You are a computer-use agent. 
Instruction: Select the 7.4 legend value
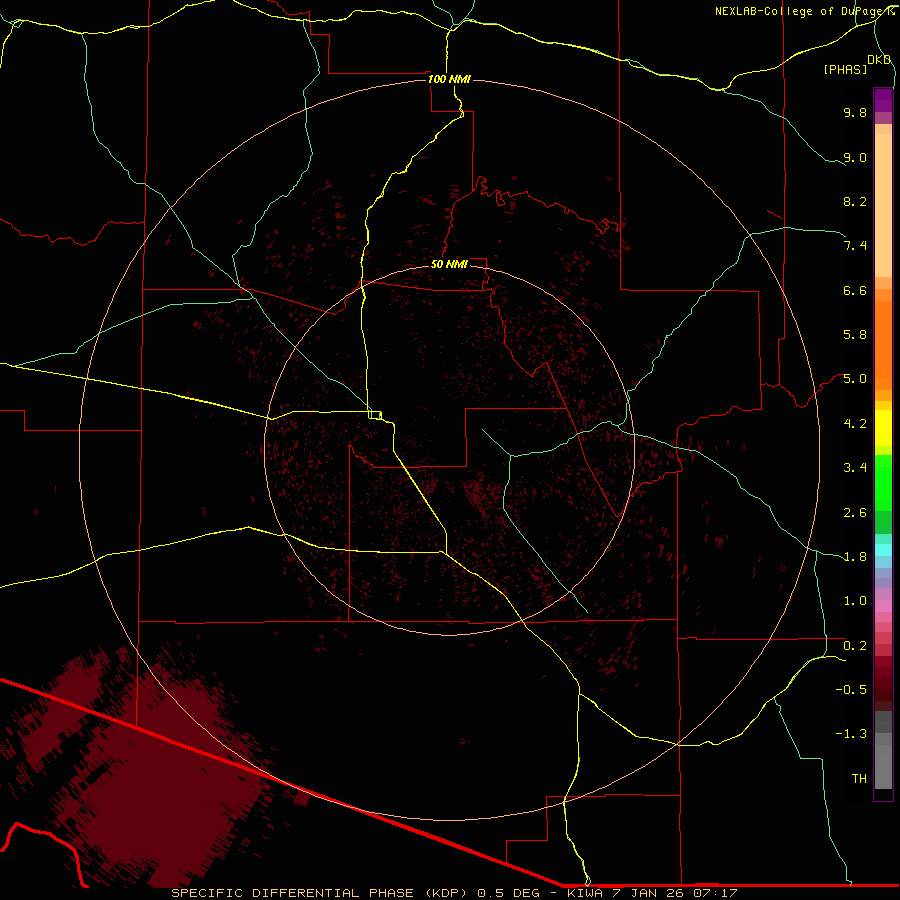click(855, 246)
